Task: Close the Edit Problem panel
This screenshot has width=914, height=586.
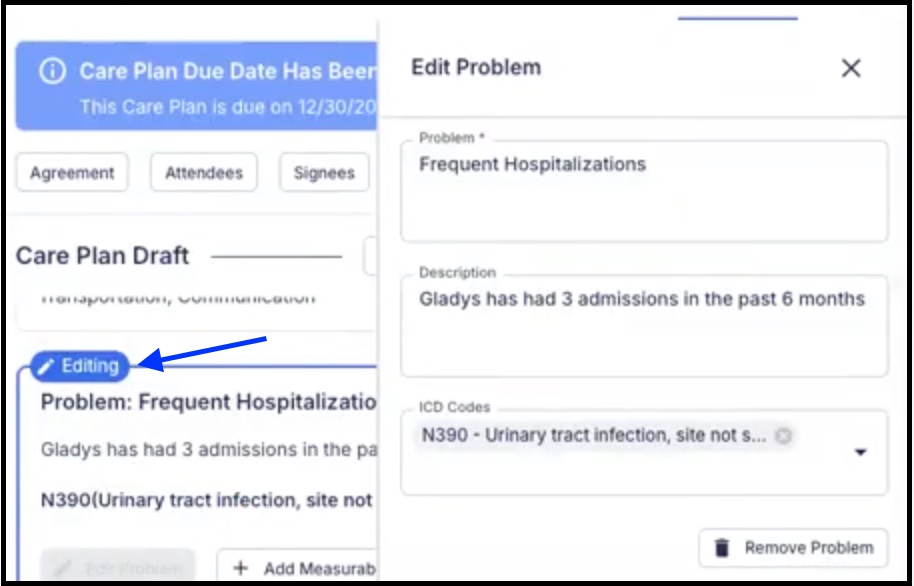Action: (x=851, y=68)
